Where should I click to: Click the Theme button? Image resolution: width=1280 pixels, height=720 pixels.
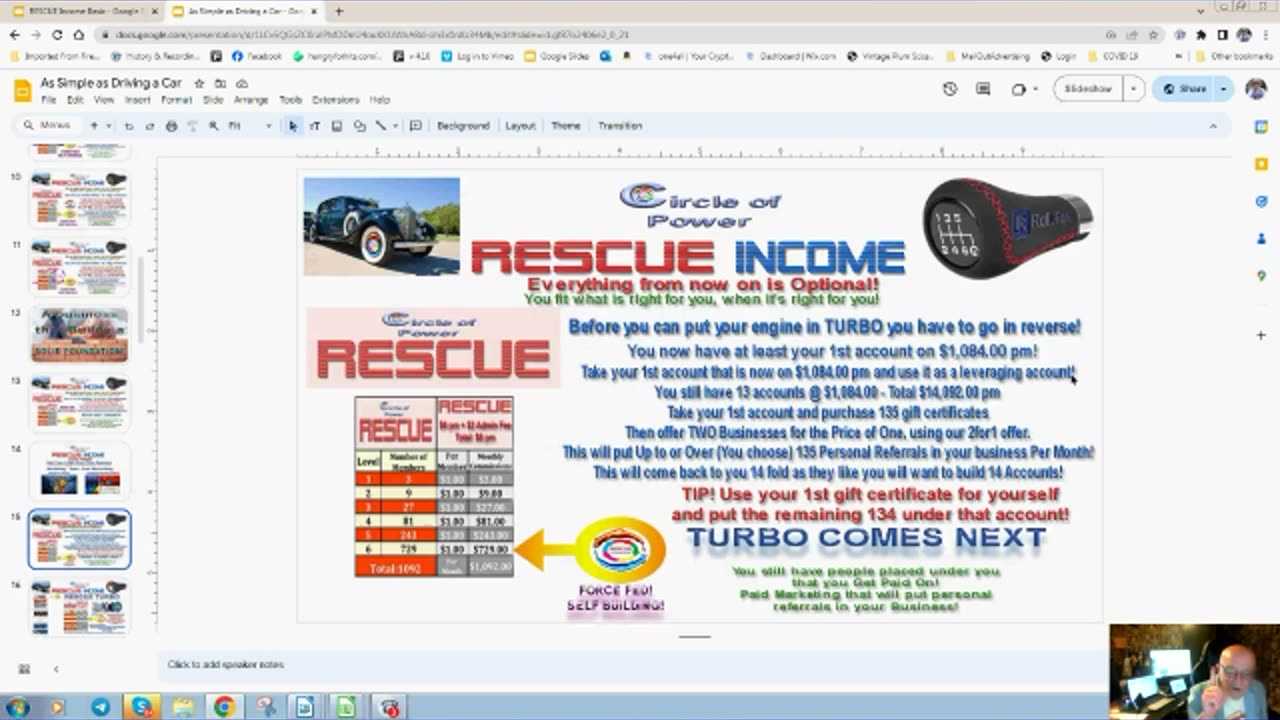click(566, 126)
